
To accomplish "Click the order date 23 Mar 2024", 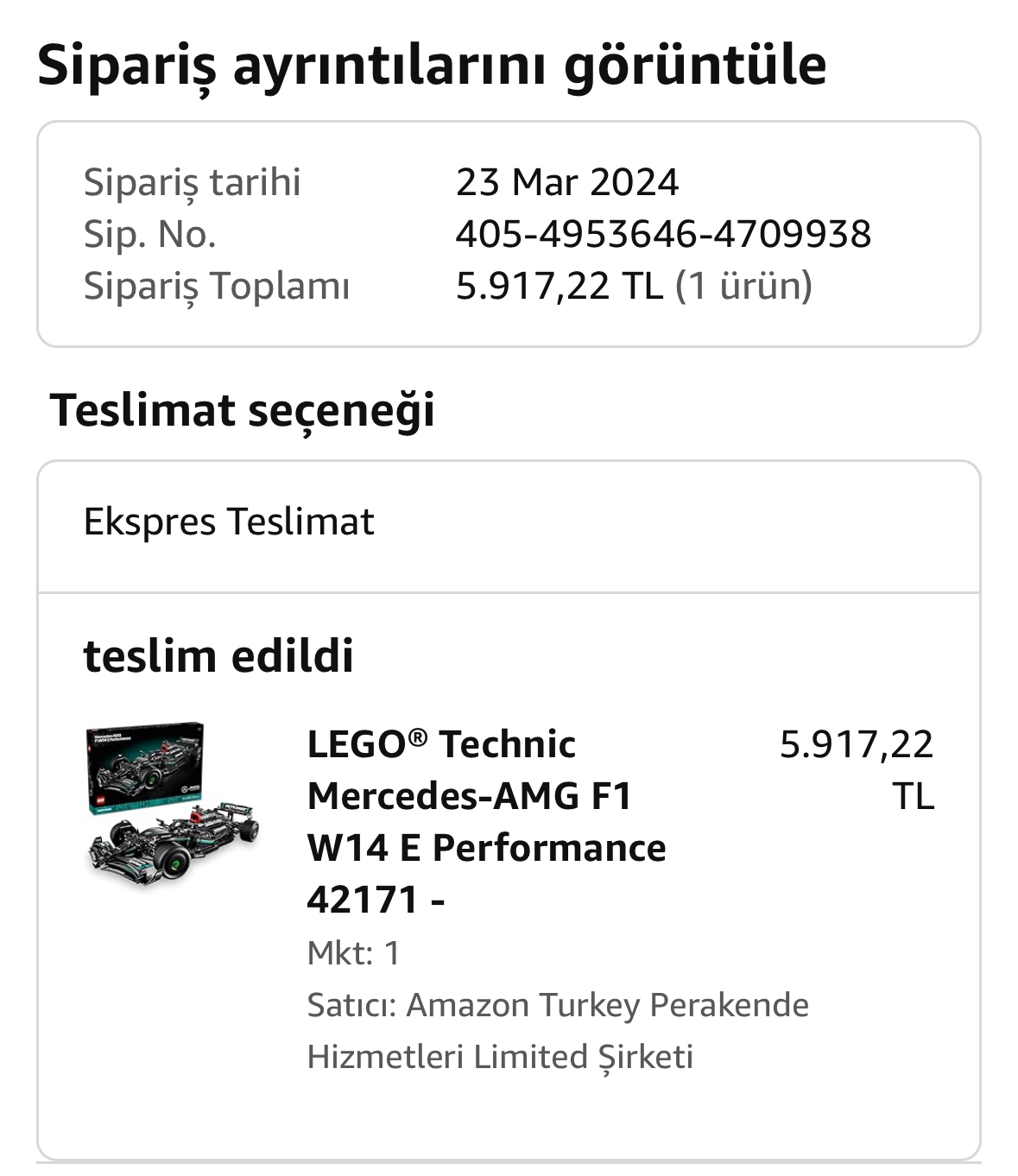I will coord(567,182).
